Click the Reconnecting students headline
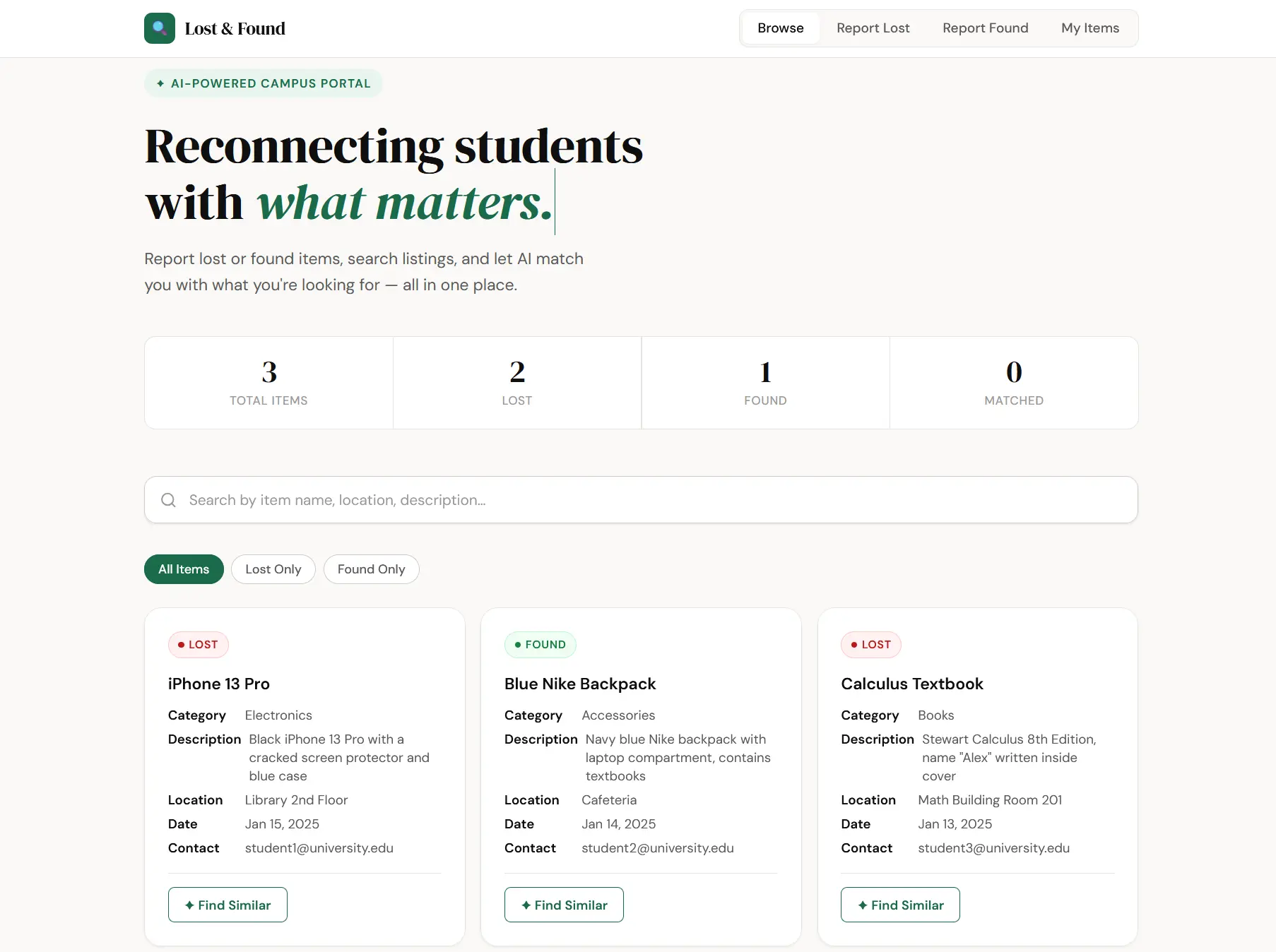The width and height of the screenshot is (1276, 952). pos(394,174)
